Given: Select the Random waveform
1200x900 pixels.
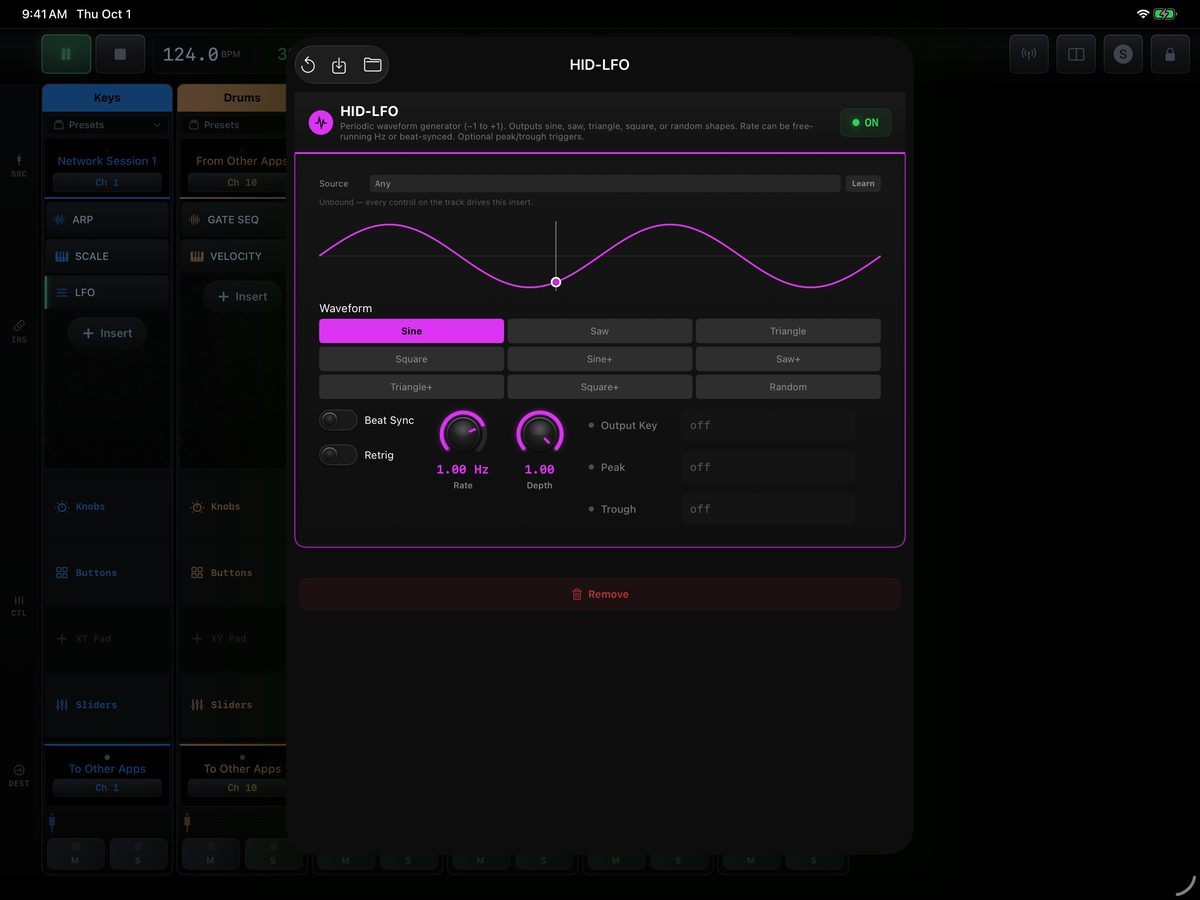Looking at the screenshot, I should click(x=788, y=387).
